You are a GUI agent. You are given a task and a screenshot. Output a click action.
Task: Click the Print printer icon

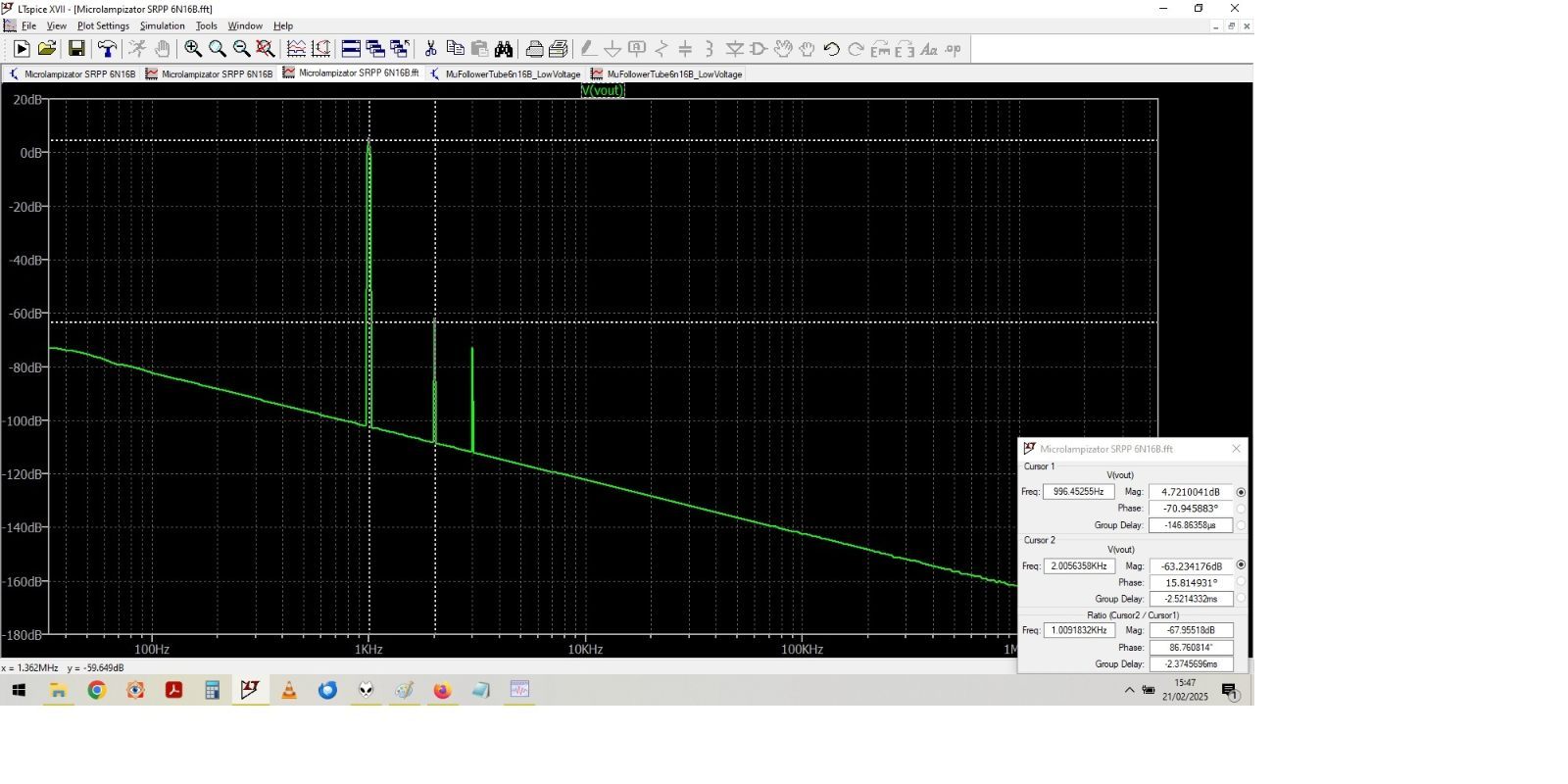[x=559, y=49]
